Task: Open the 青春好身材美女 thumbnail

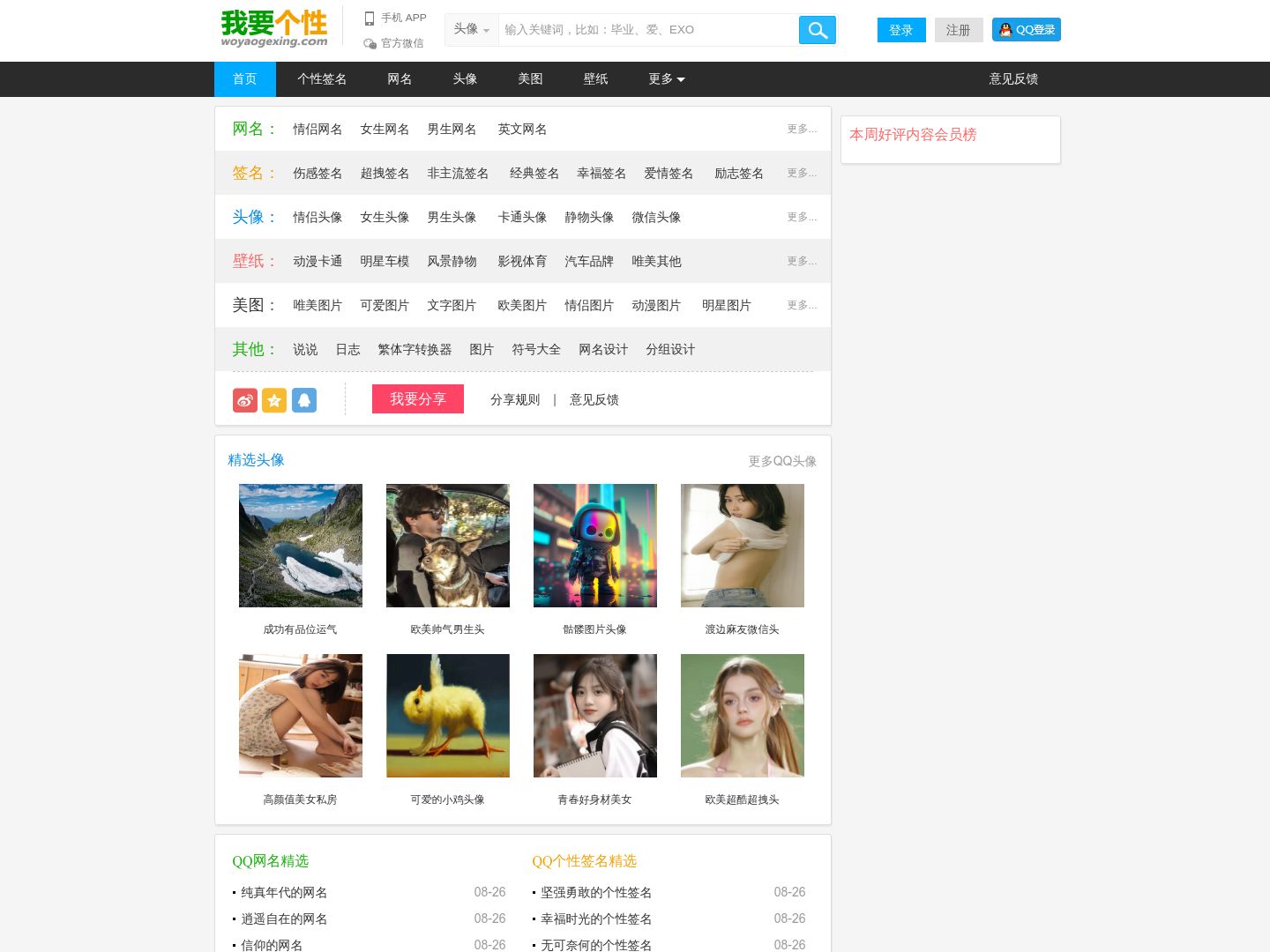Action: tap(595, 716)
